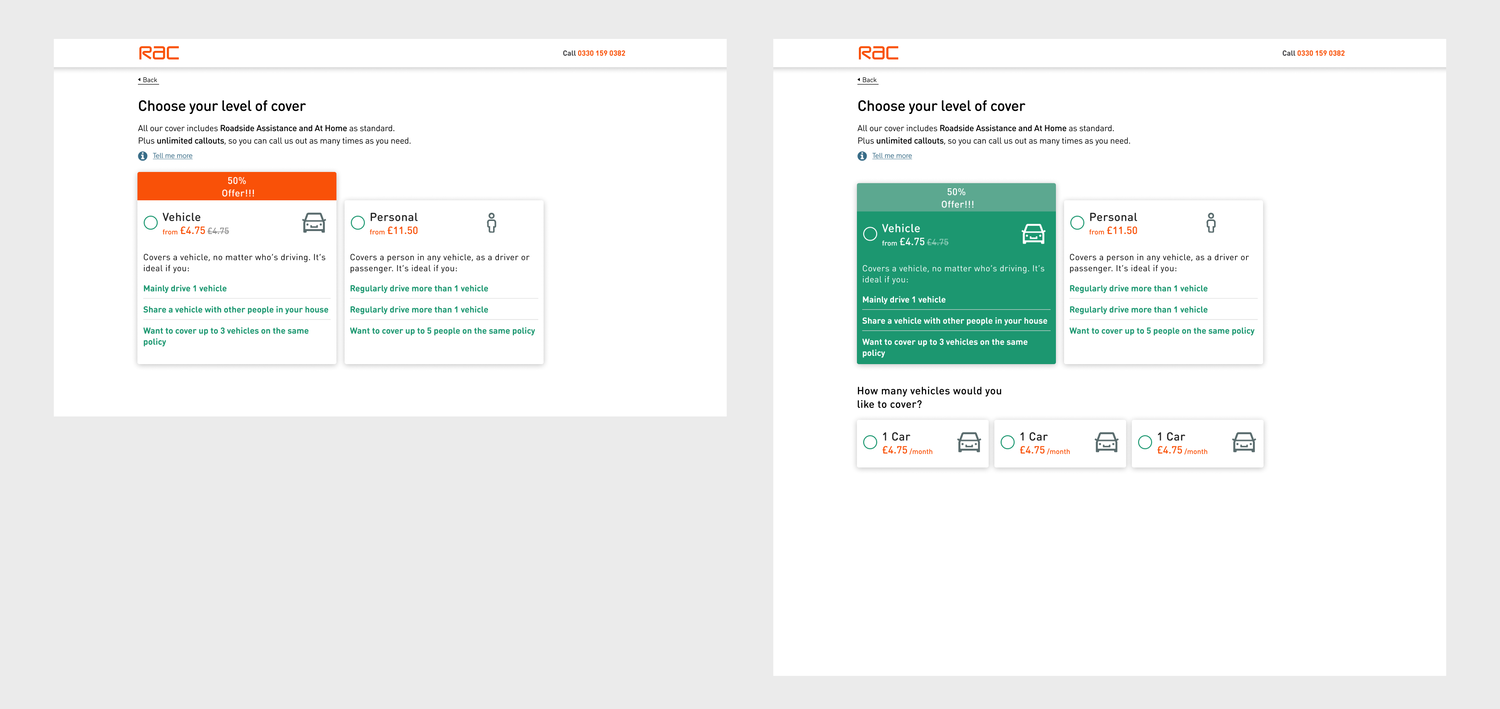Select the leftmost 1 Car radio button
Screen dimensions: 1500x709
coord(870,442)
